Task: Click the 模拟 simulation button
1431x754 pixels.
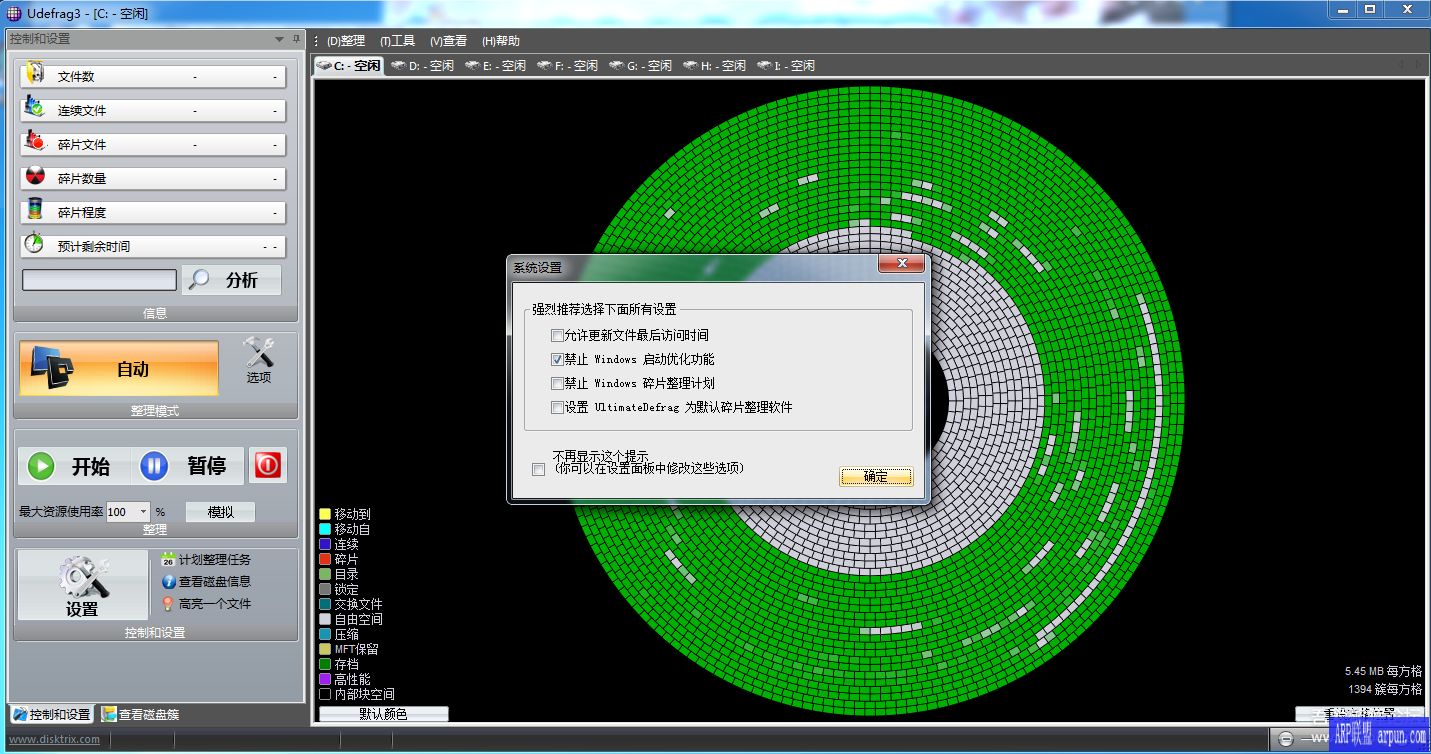Action: 220,511
